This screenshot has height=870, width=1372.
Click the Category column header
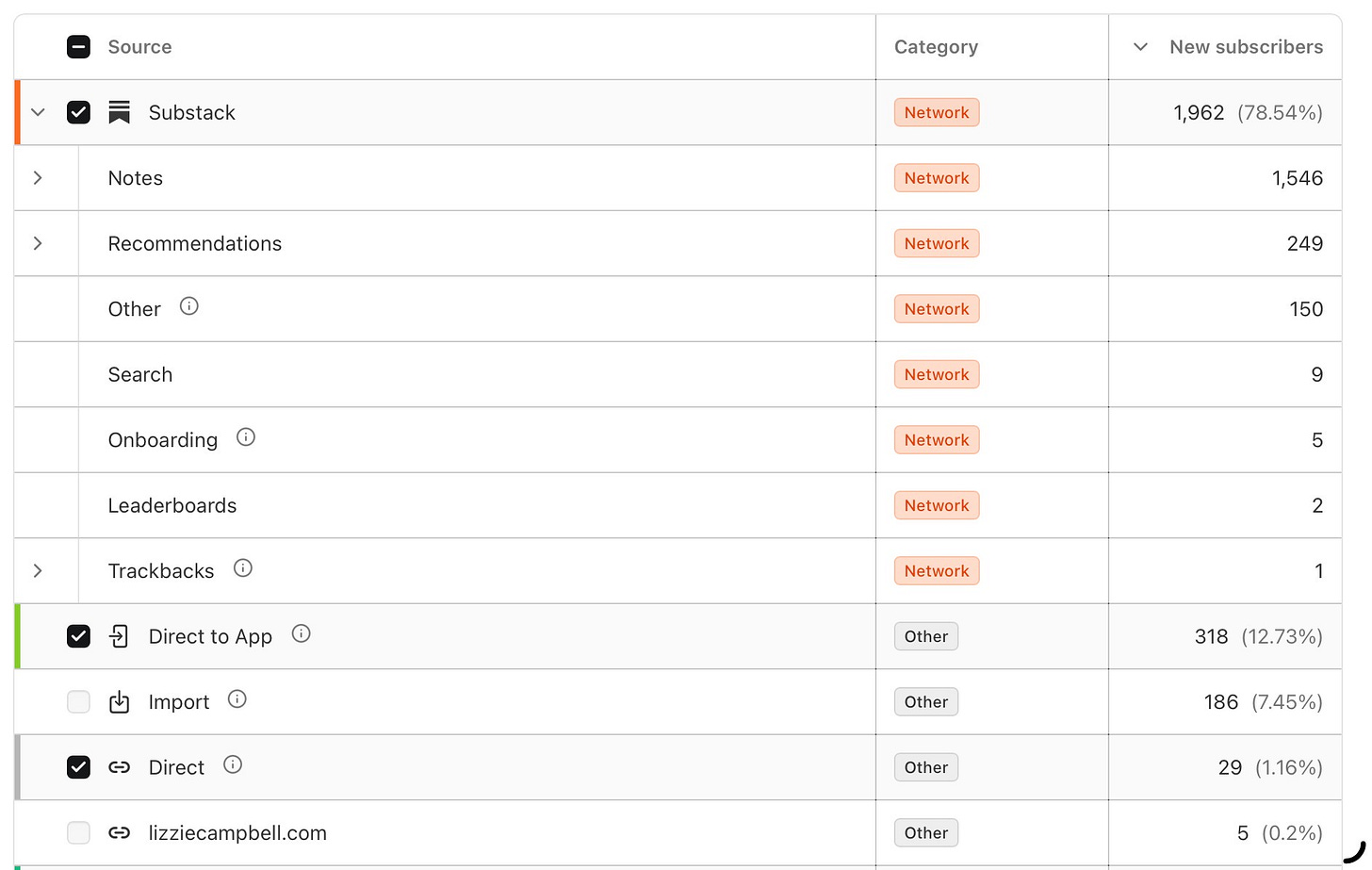(936, 47)
